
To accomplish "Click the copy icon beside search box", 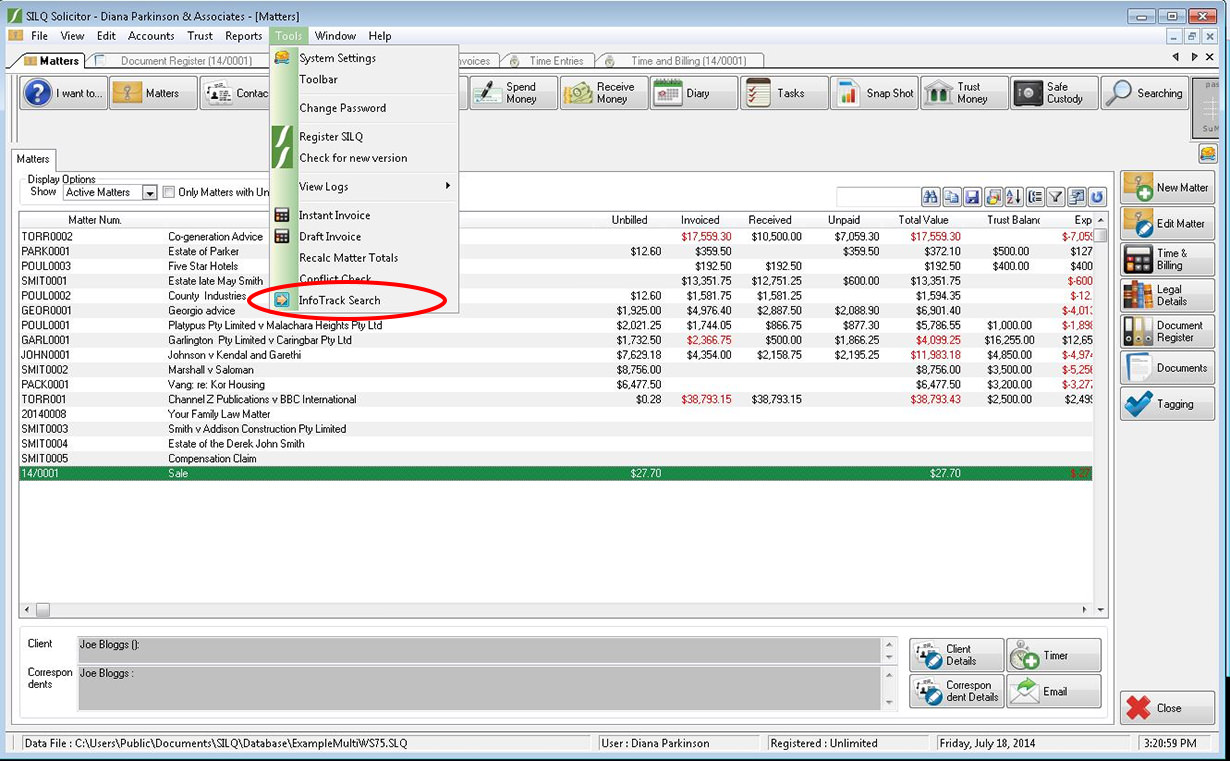I will click(951, 197).
